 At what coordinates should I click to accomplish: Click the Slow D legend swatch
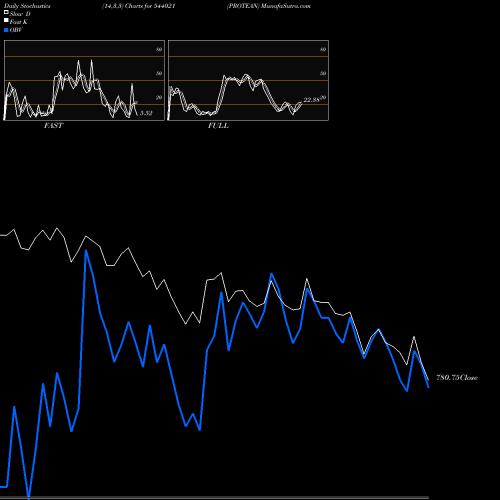tap(6, 13)
